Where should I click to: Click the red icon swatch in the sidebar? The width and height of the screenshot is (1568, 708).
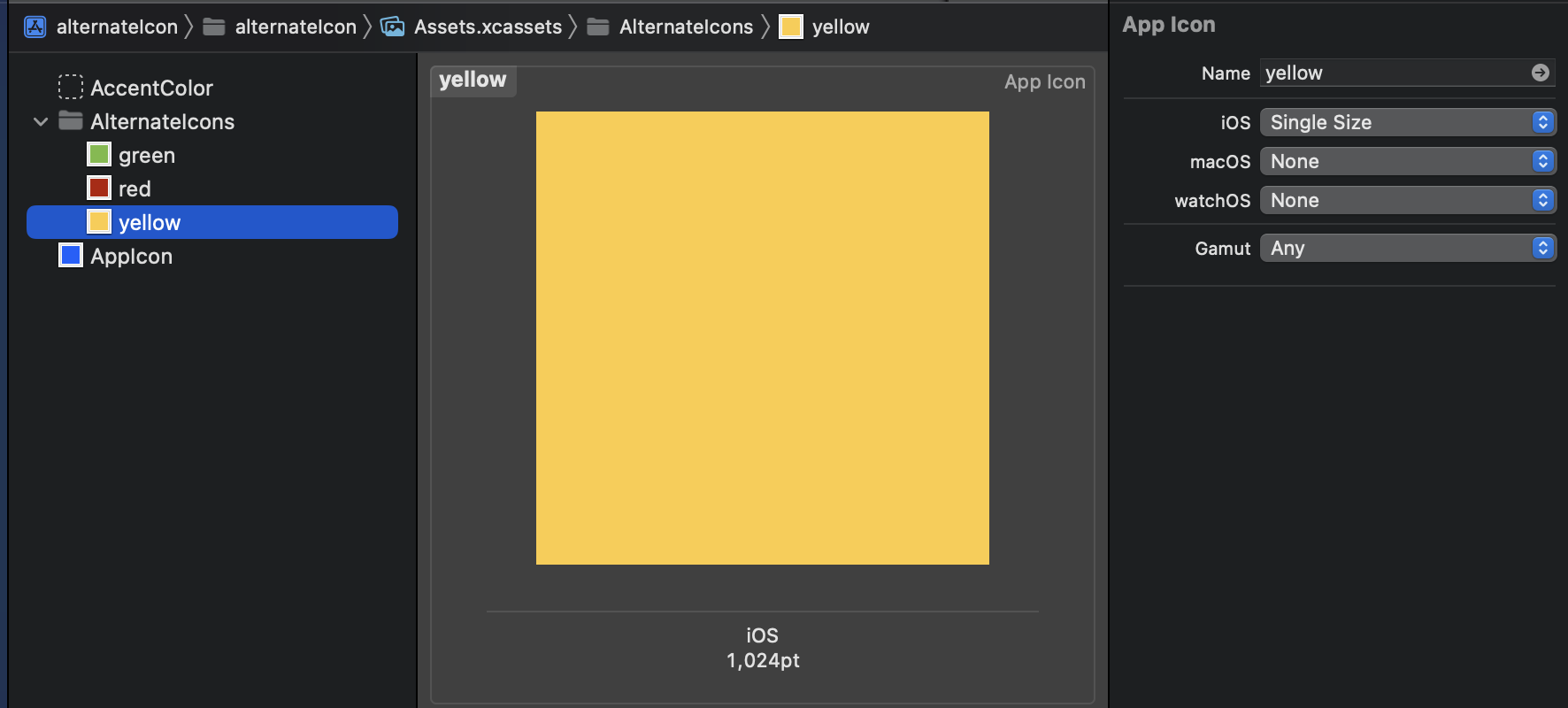click(98, 188)
